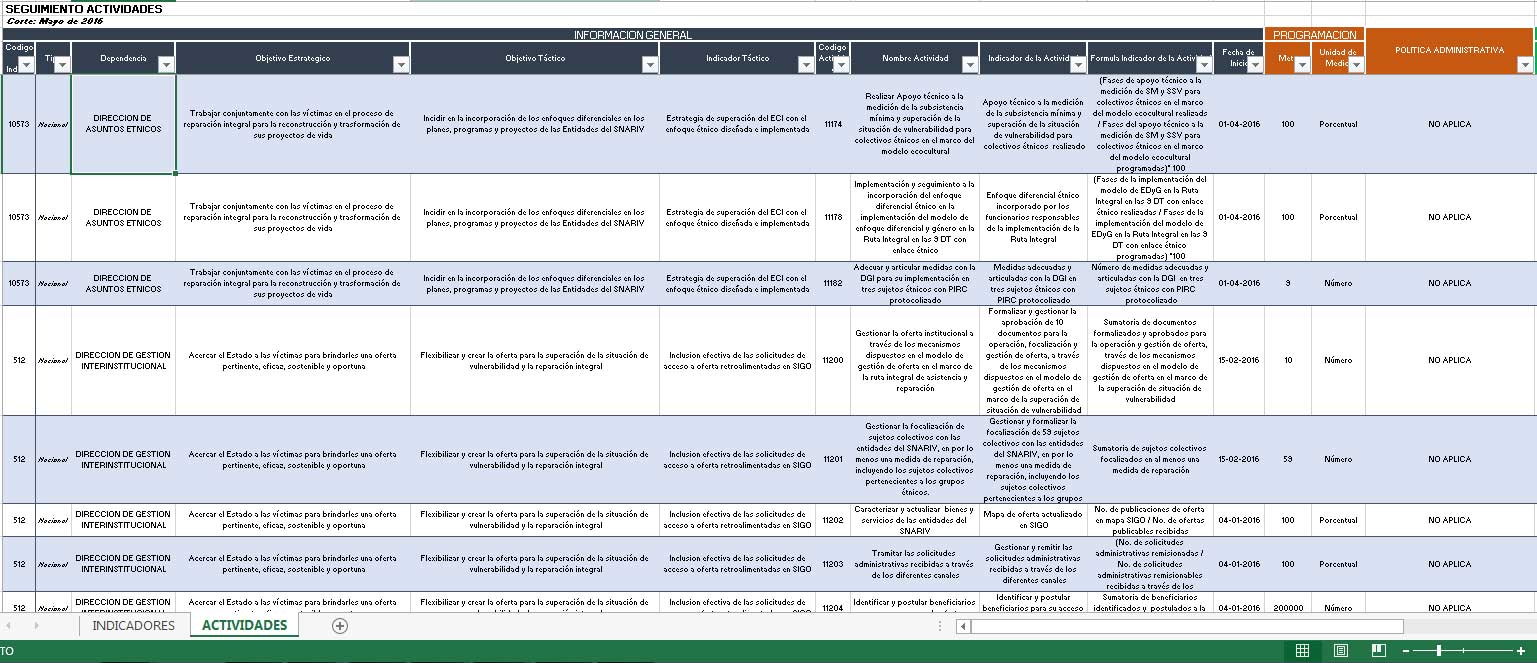This screenshot has height=663, width=1537.
Task: Switch to Page Layout view
Action: pyautogui.click(x=1340, y=651)
